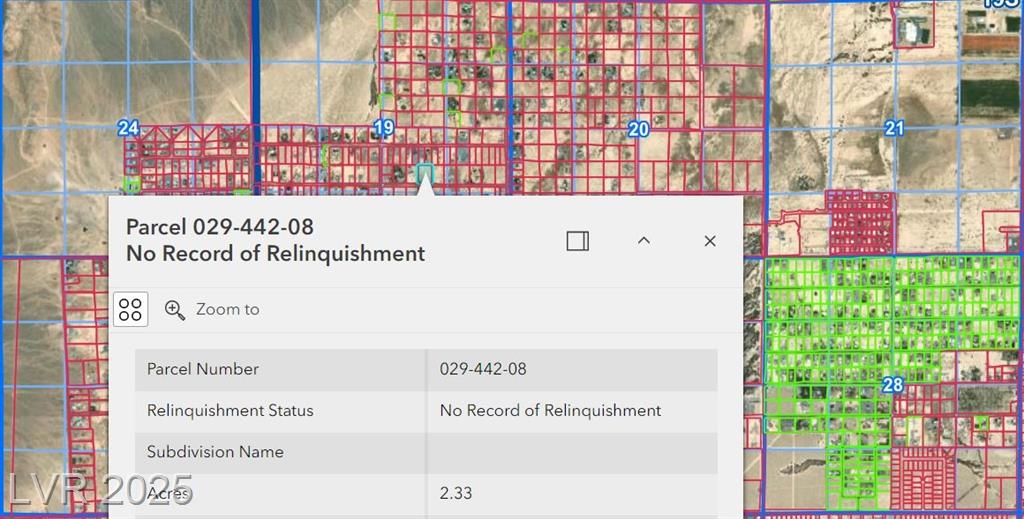The width and height of the screenshot is (1024, 519).
Task: Dock the parcel popup panel
Action: point(577,241)
